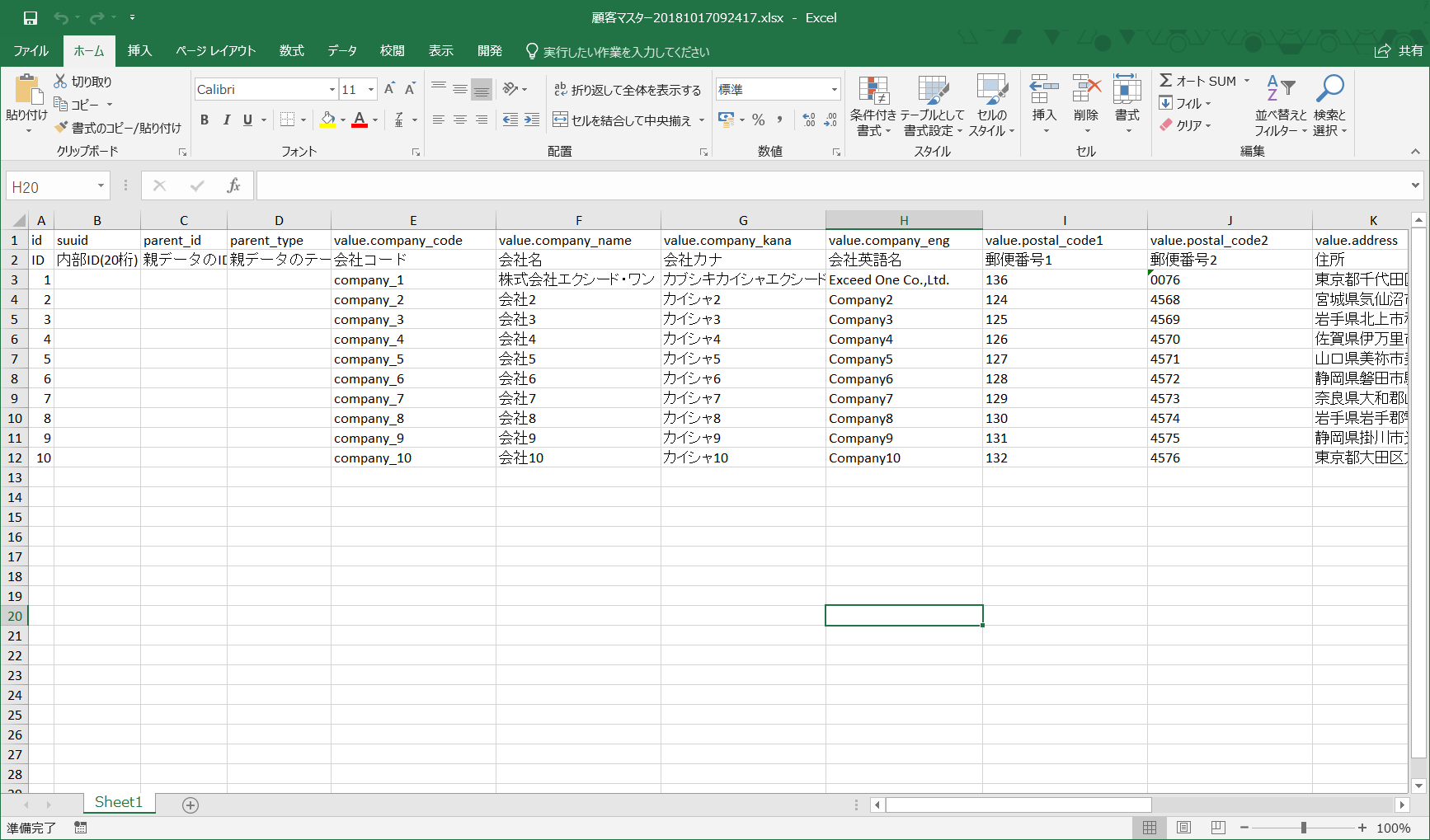
Task: Click the percent style icon
Action: (758, 120)
